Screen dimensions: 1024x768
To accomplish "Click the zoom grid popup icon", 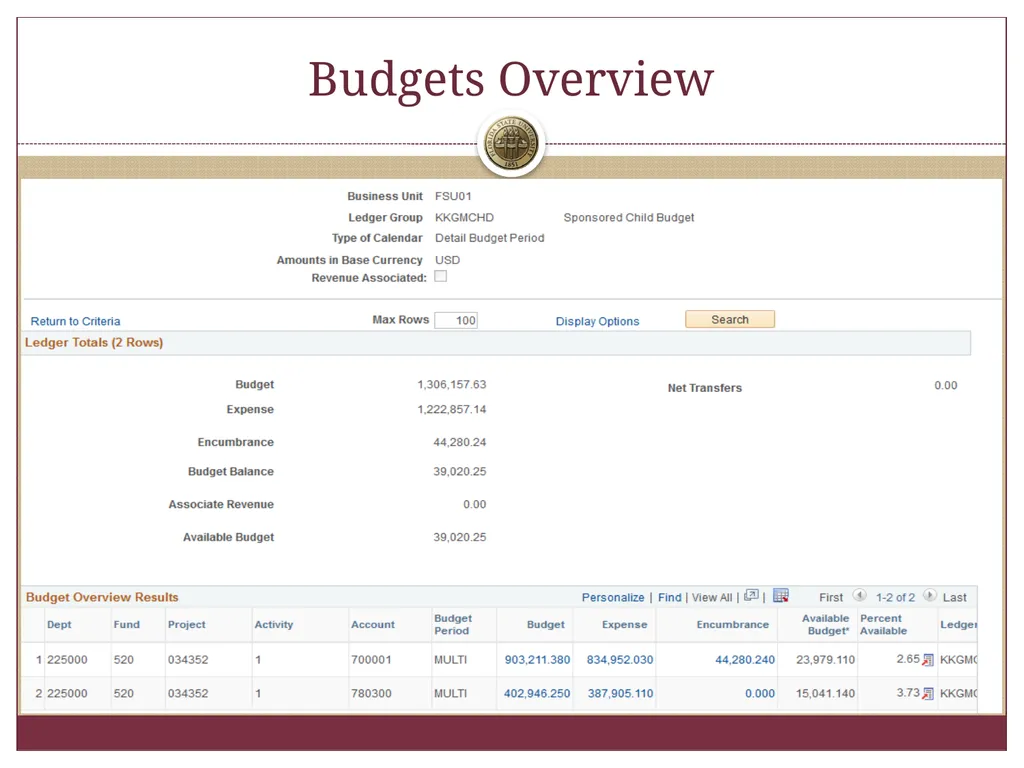I will tap(751, 595).
